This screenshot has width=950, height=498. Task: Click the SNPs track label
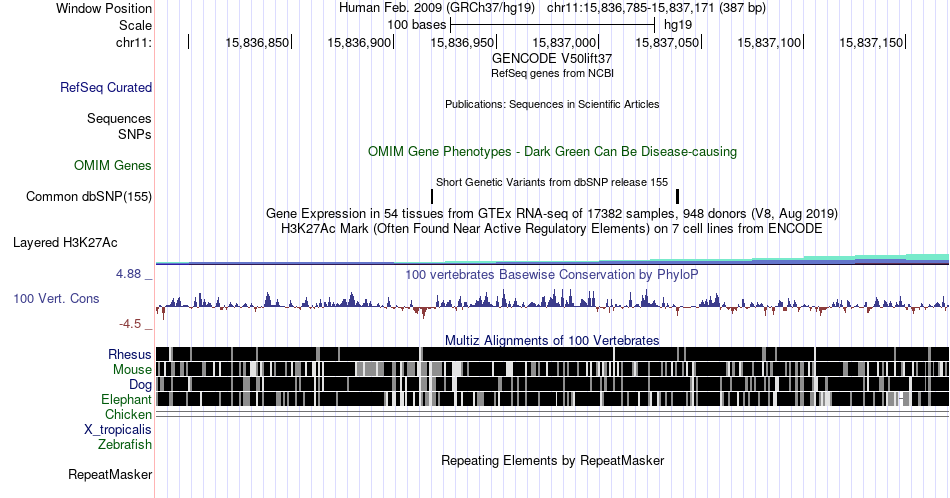(135, 134)
